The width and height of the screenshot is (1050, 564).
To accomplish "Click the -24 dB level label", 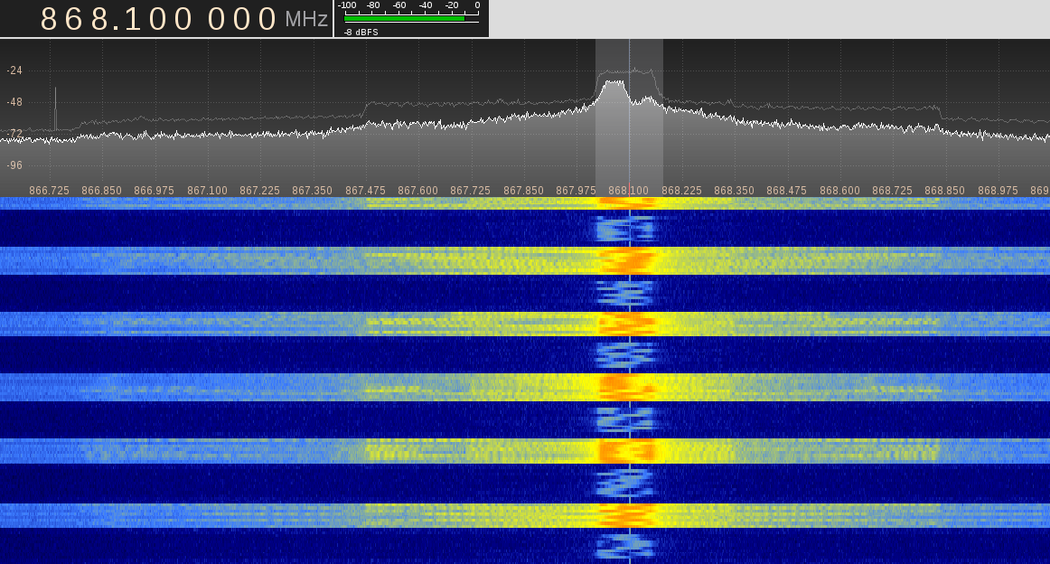I will [x=15, y=71].
